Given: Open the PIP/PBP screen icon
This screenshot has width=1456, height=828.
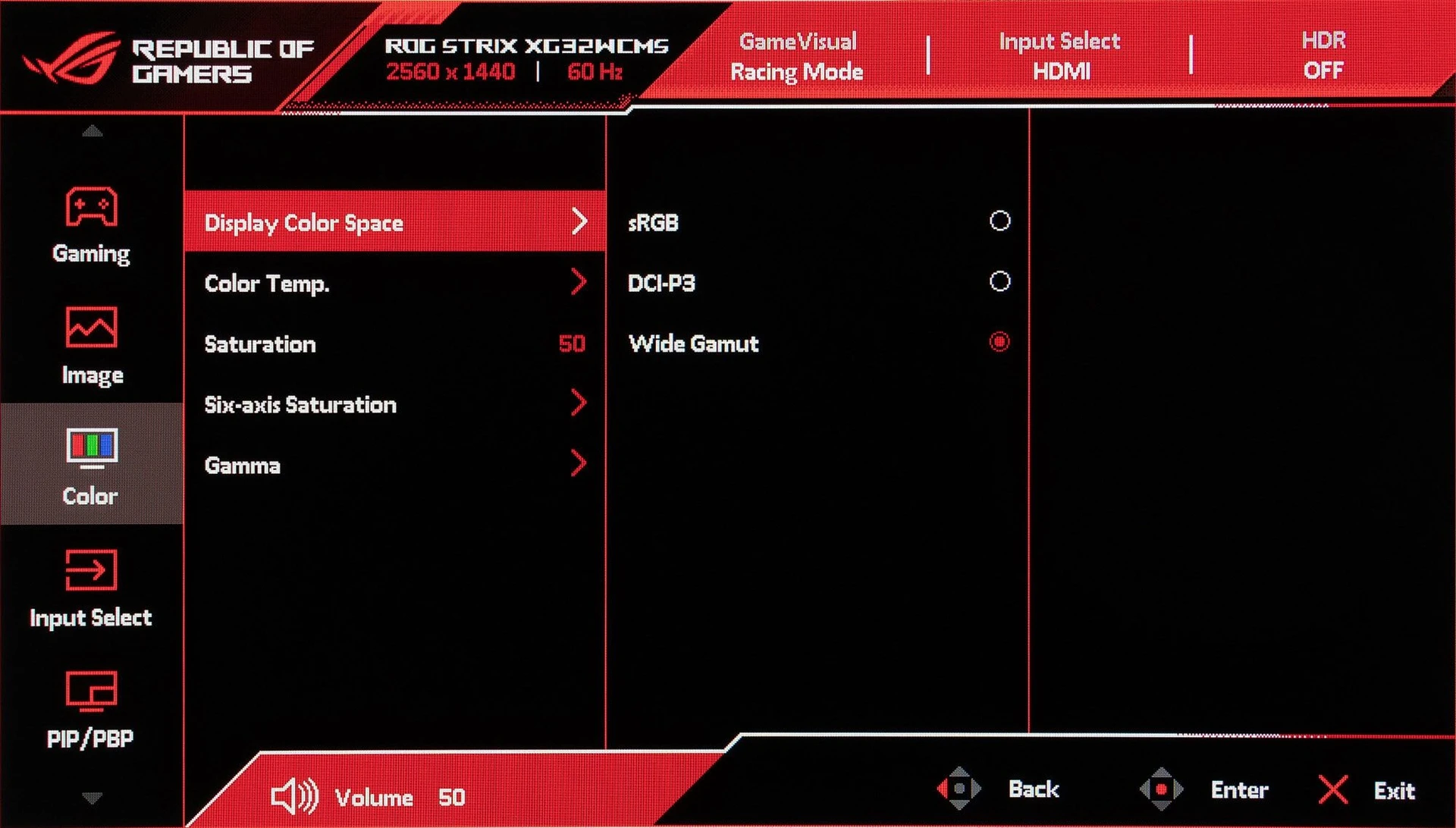Looking at the screenshot, I should coord(92,691).
